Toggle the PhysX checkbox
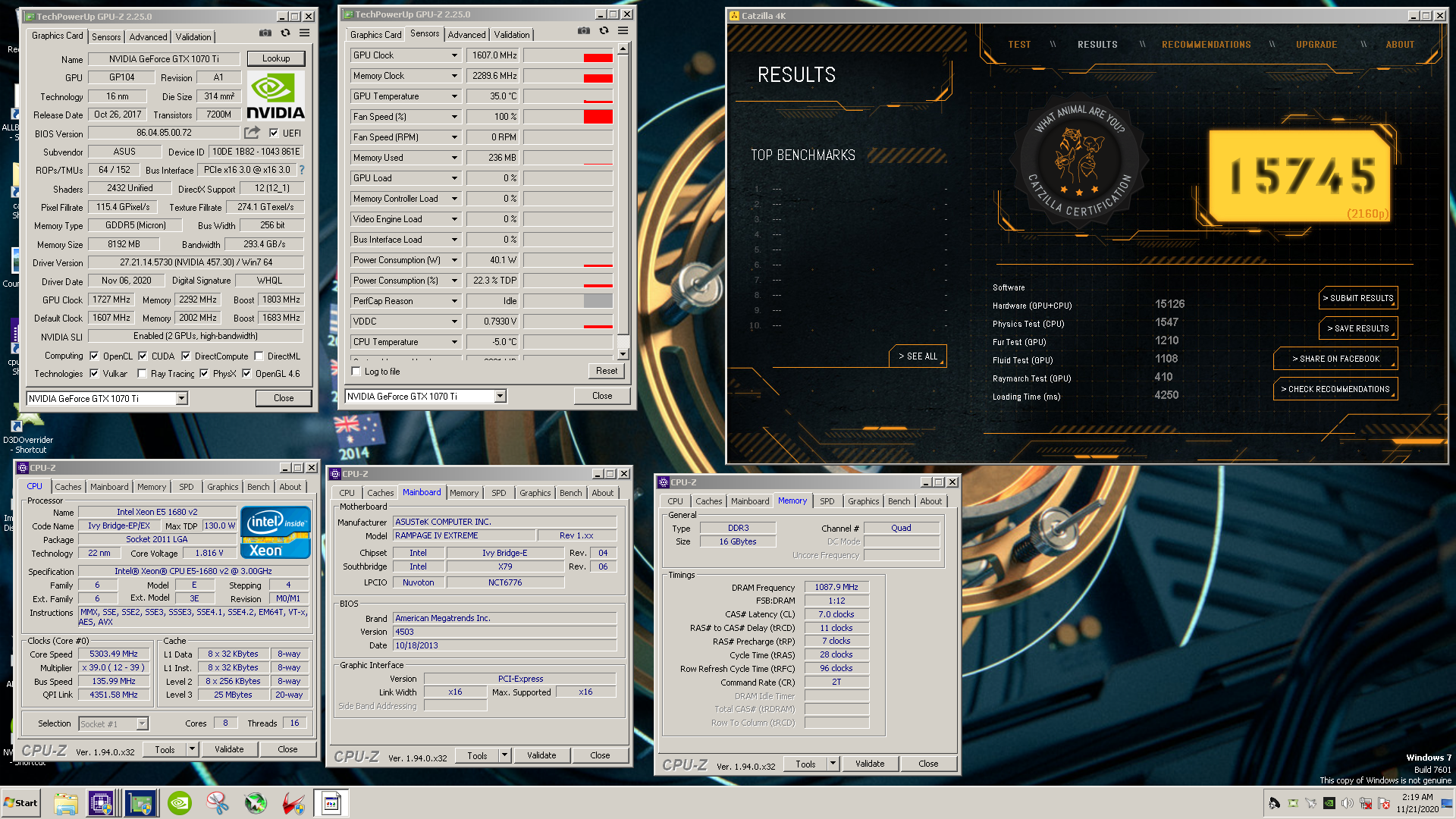1456x819 pixels. click(204, 373)
